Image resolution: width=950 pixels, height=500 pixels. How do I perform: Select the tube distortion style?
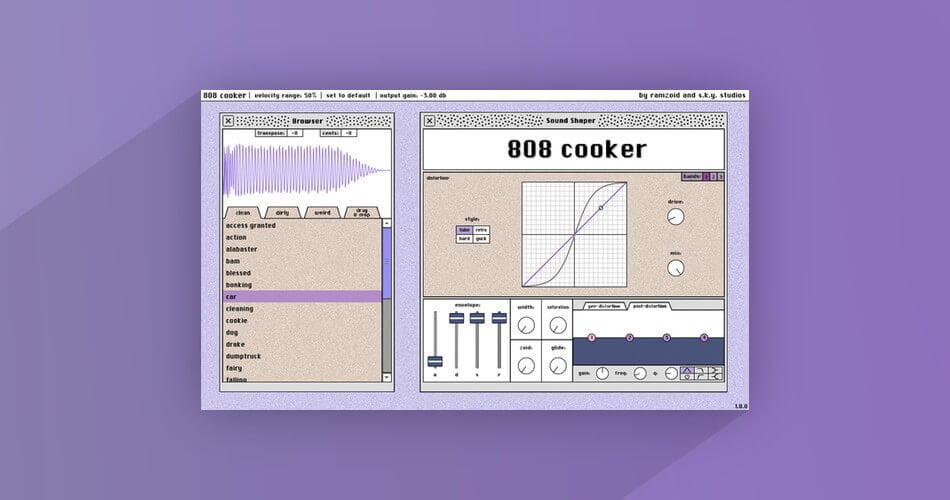[464, 230]
